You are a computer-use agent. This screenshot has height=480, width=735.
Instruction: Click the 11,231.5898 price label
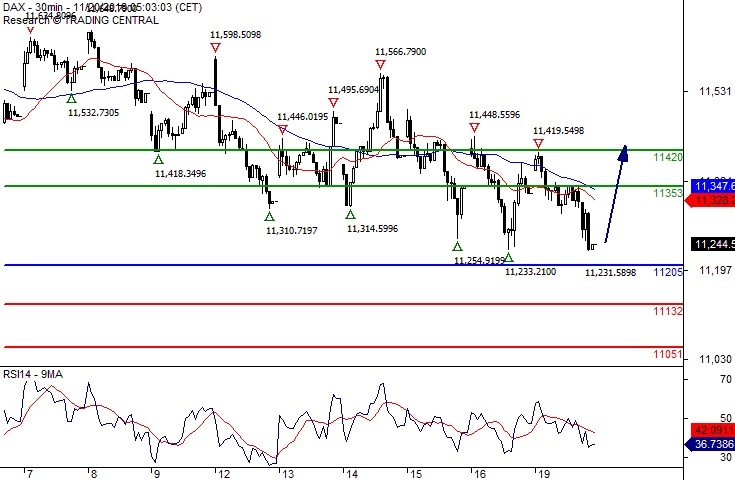coord(611,273)
